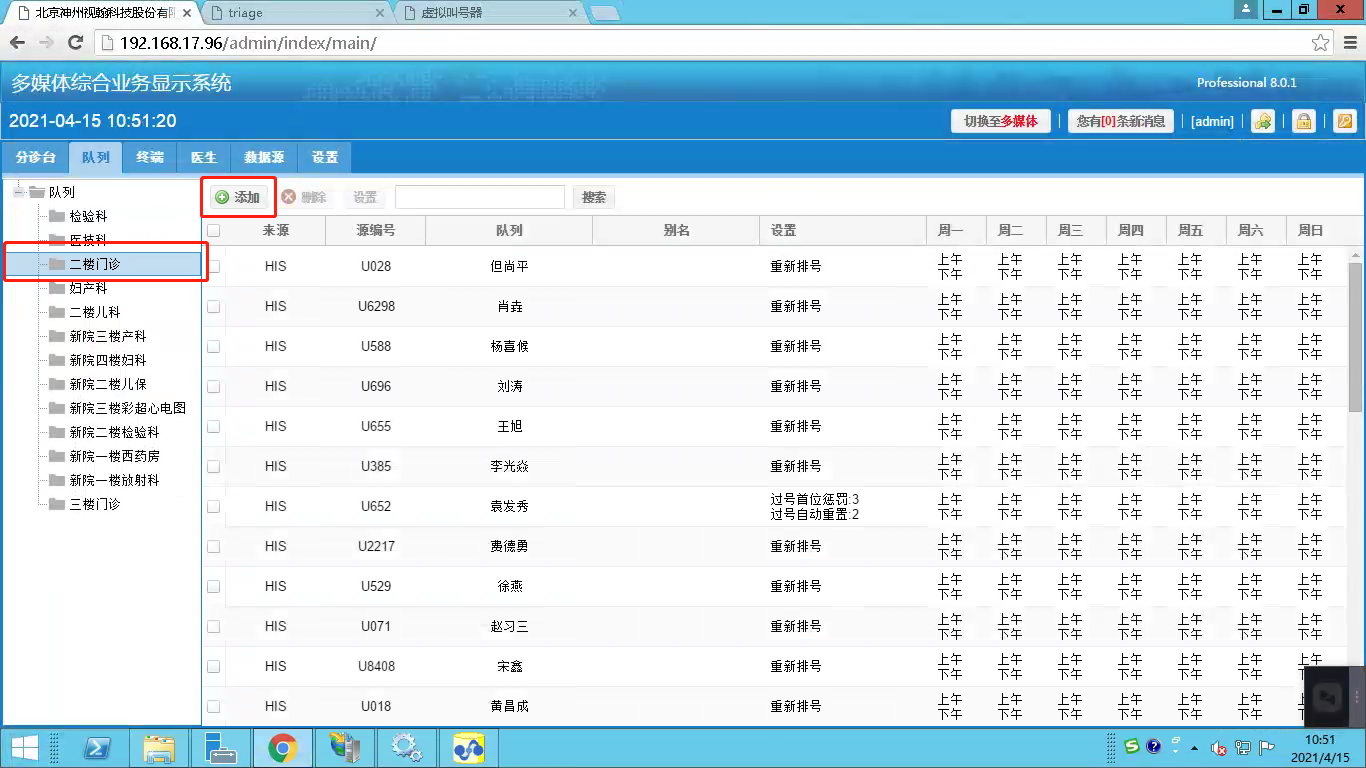Switch to the 设置 tab

(325, 157)
